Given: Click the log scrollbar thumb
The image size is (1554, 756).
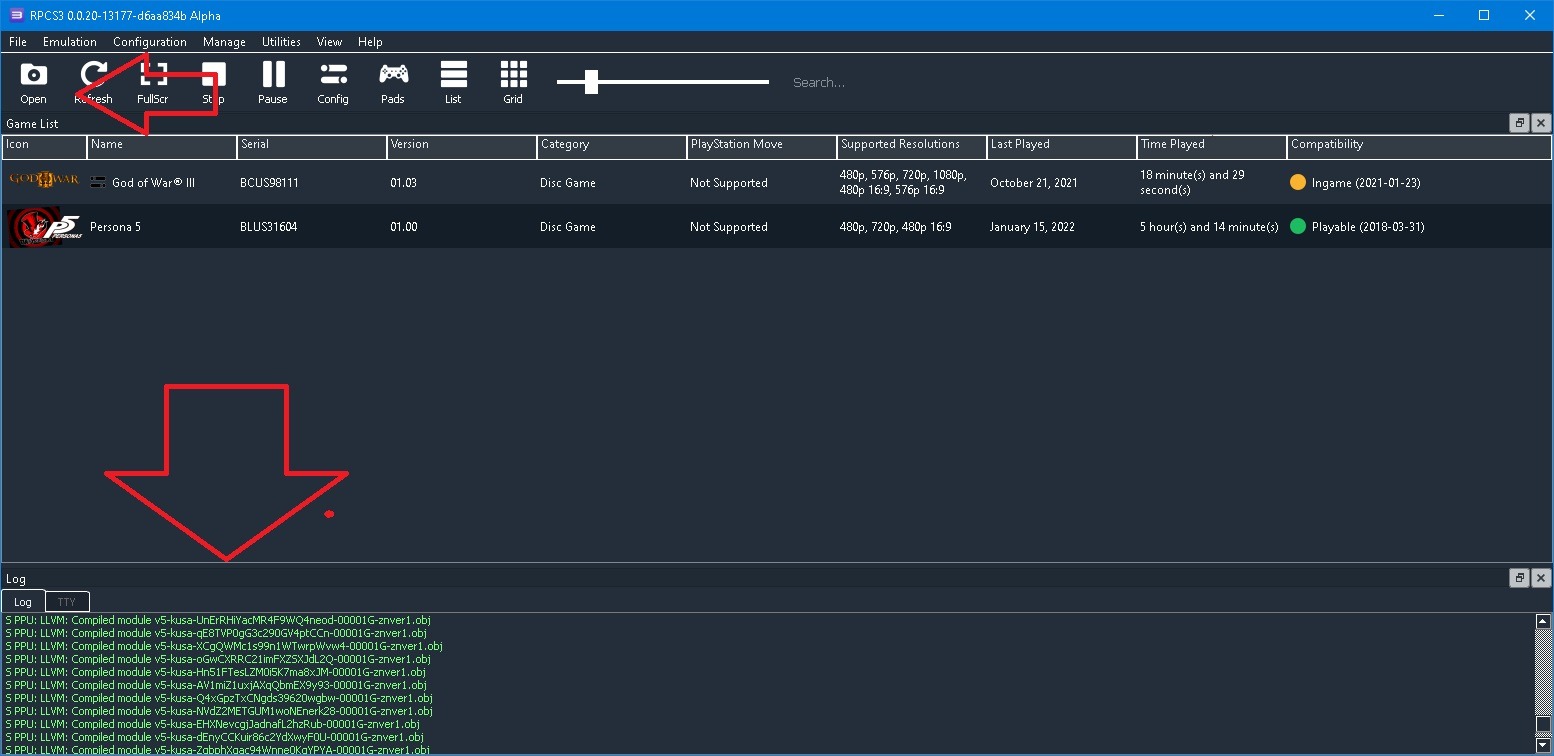Looking at the screenshot, I should pyautogui.click(x=1543, y=724).
